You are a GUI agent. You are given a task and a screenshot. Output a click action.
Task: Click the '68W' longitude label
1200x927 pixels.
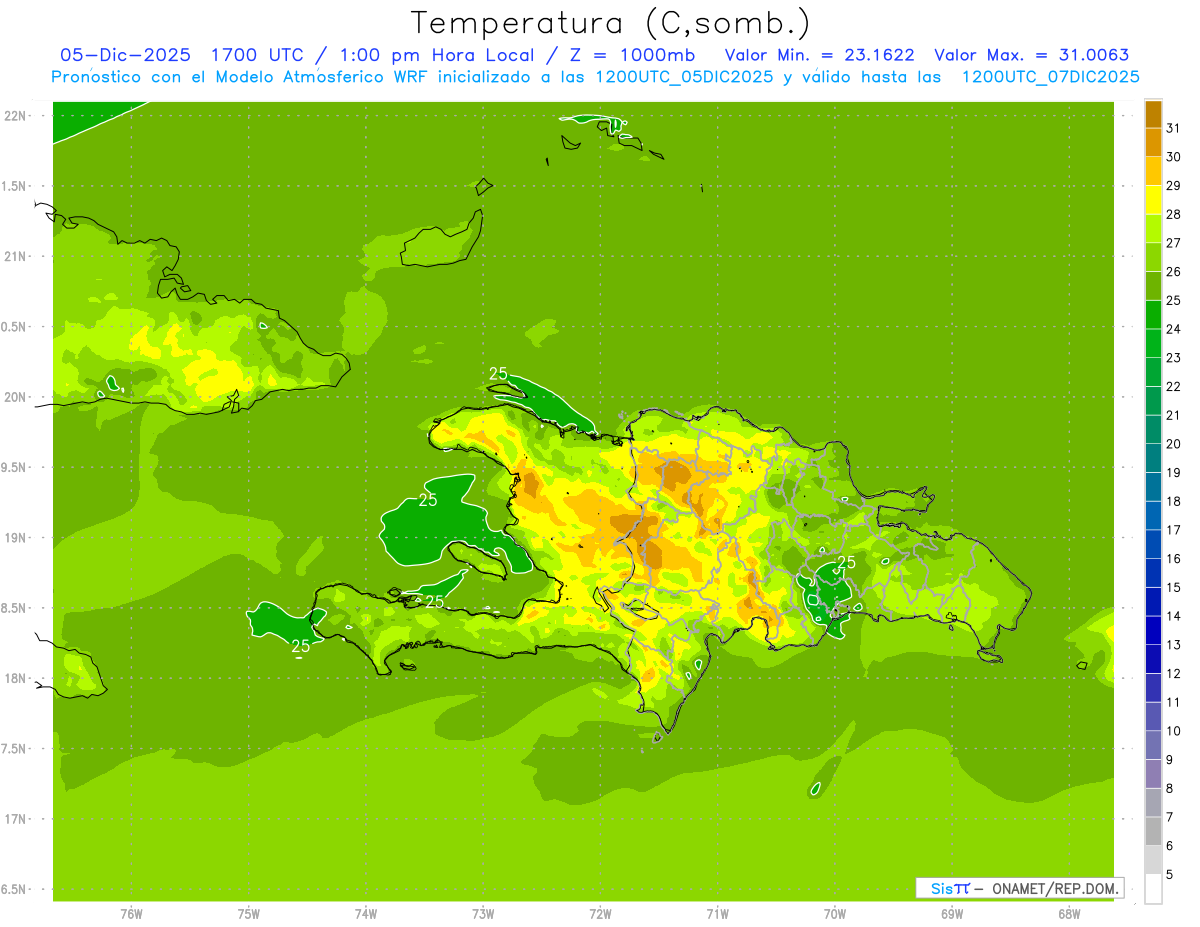point(1069,913)
